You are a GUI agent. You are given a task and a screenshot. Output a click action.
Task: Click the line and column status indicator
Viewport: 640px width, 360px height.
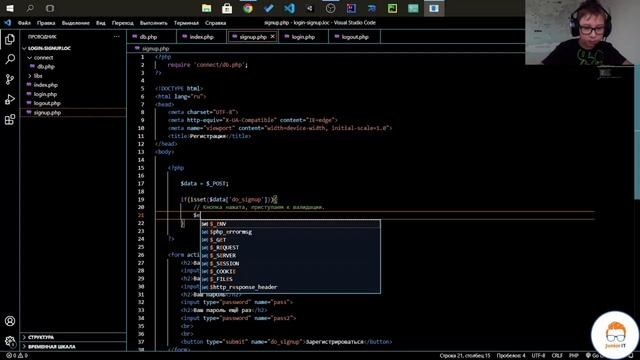(x=465, y=356)
